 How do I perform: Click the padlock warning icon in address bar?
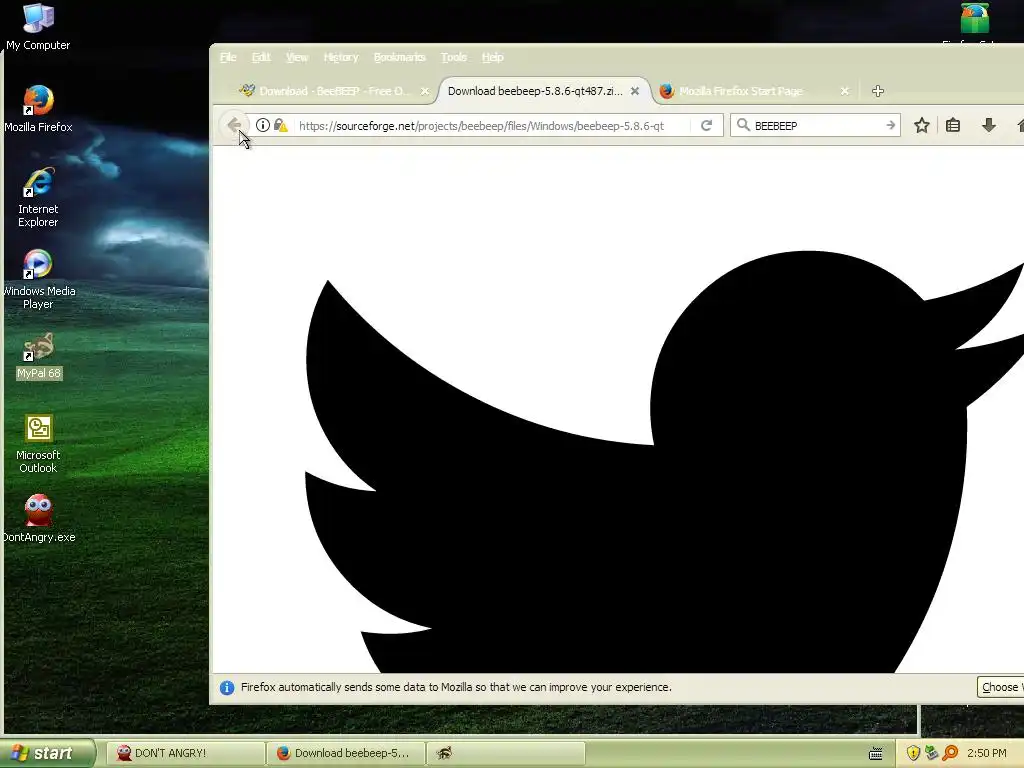click(281, 125)
